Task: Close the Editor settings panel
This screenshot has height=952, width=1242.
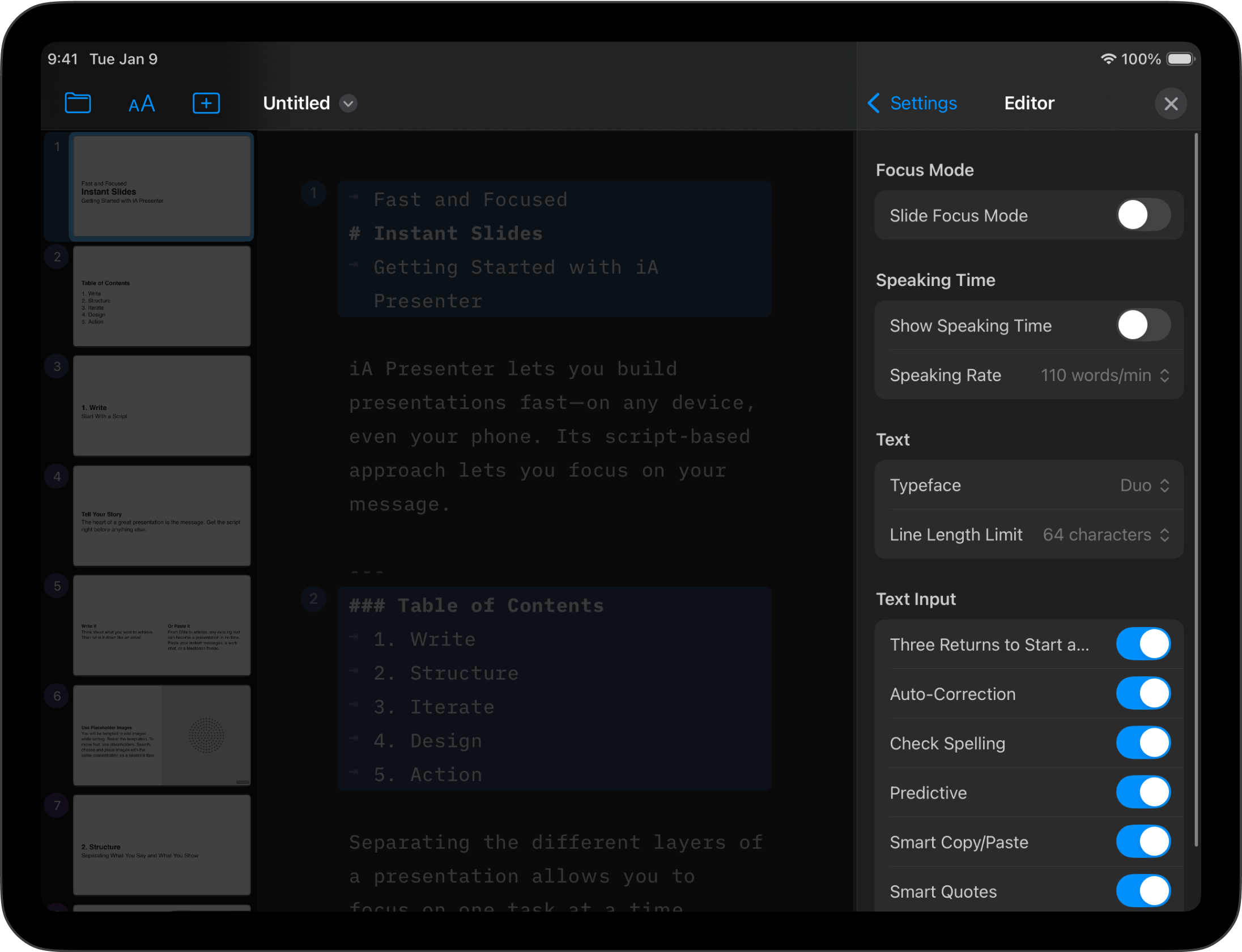Action: click(x=1171, y=104)
